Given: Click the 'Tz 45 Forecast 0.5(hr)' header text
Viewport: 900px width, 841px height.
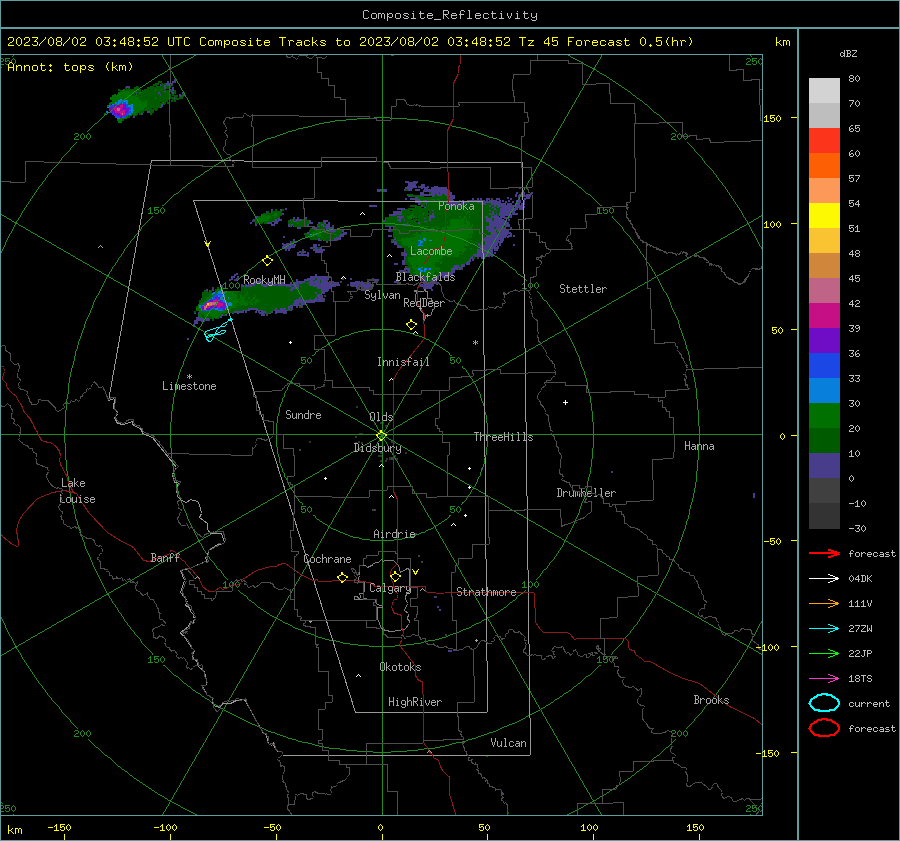Looking at the screenshot, I should (606, 42).
